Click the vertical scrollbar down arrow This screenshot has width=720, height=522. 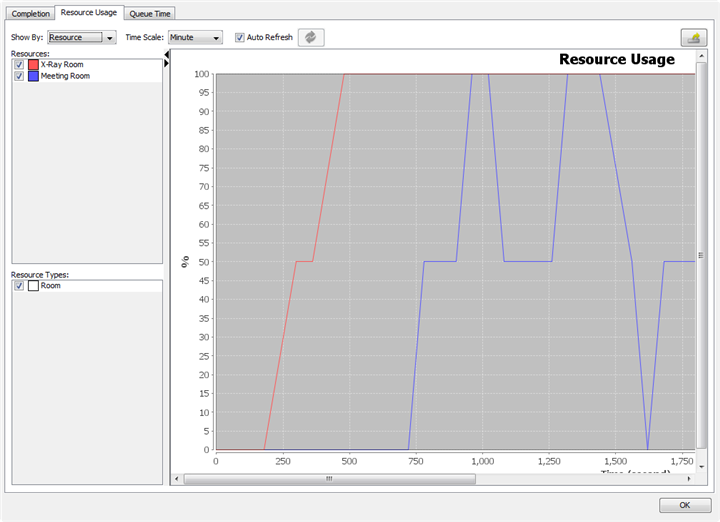(701, 466)
